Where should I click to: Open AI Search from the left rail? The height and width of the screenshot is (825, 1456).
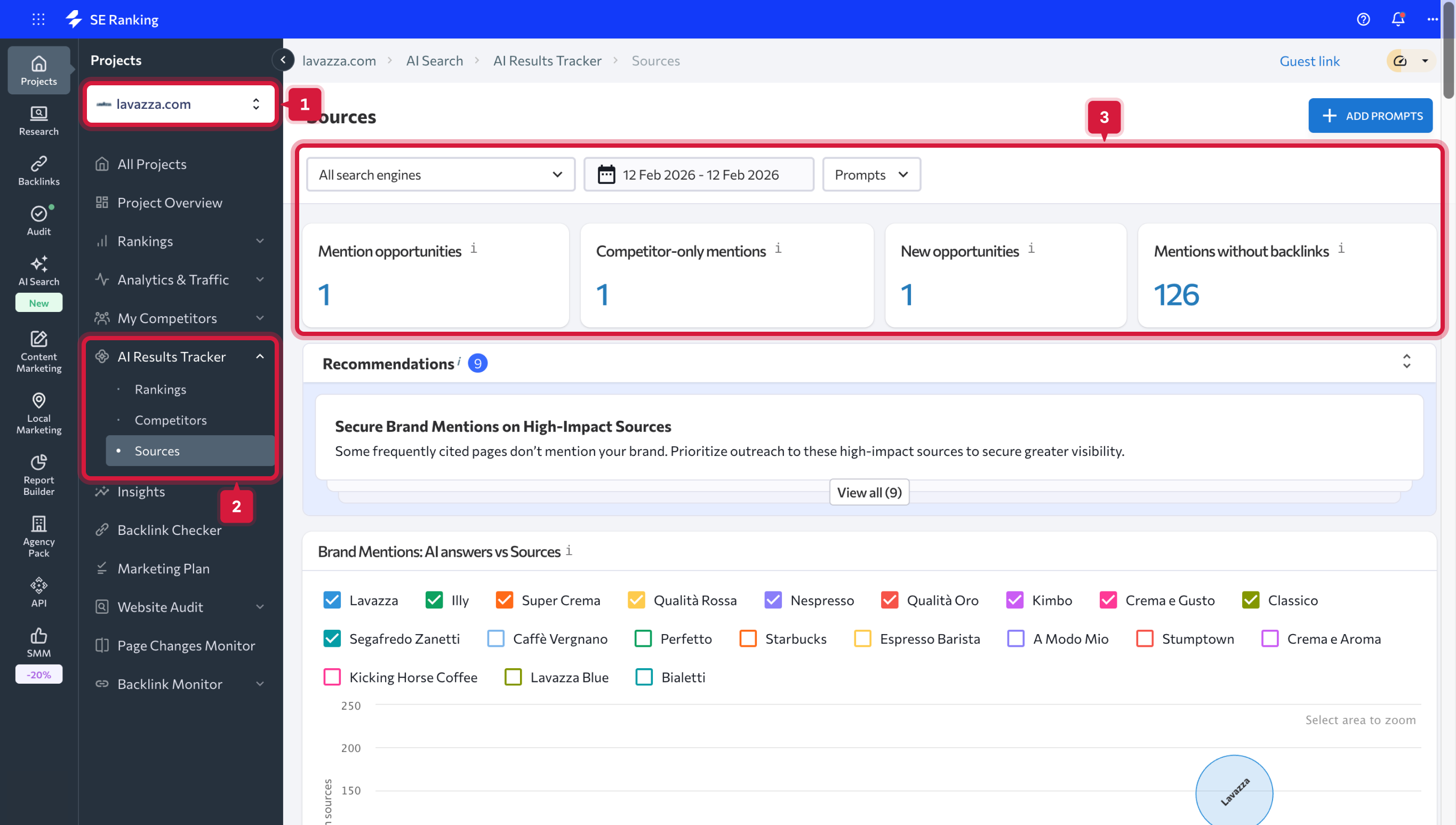[x=38, y=270]
